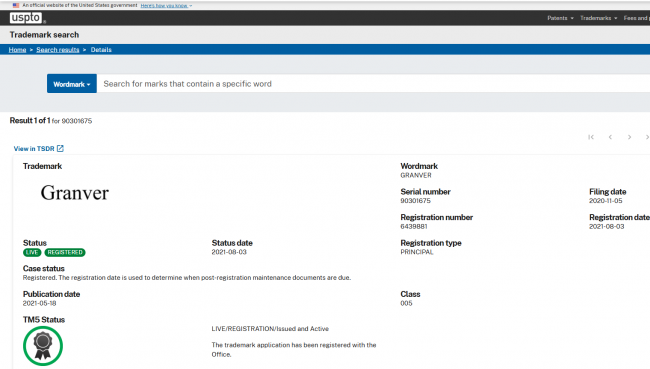The image size is (650, 369).
Task: Go to first result arrow icon
Action: [591, 137]
